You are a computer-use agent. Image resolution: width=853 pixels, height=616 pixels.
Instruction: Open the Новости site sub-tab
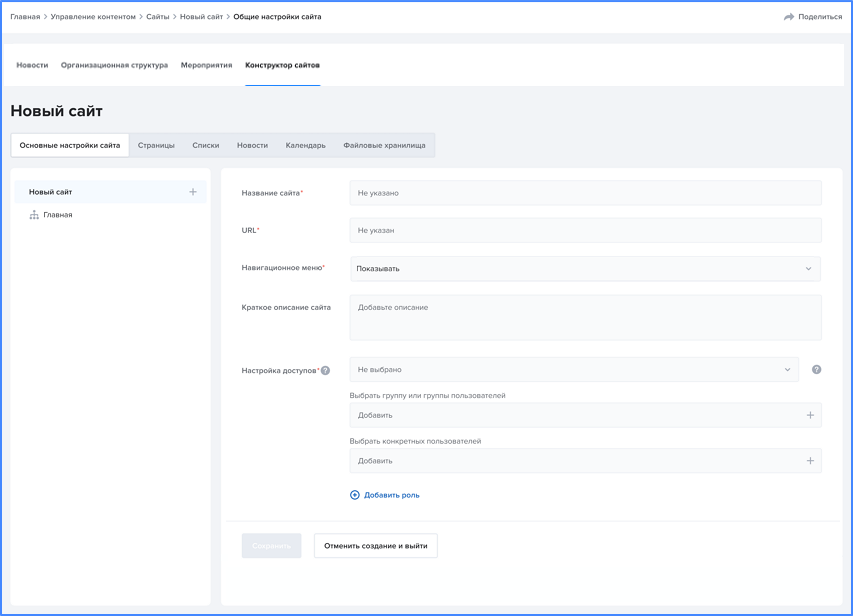(252, 145)
